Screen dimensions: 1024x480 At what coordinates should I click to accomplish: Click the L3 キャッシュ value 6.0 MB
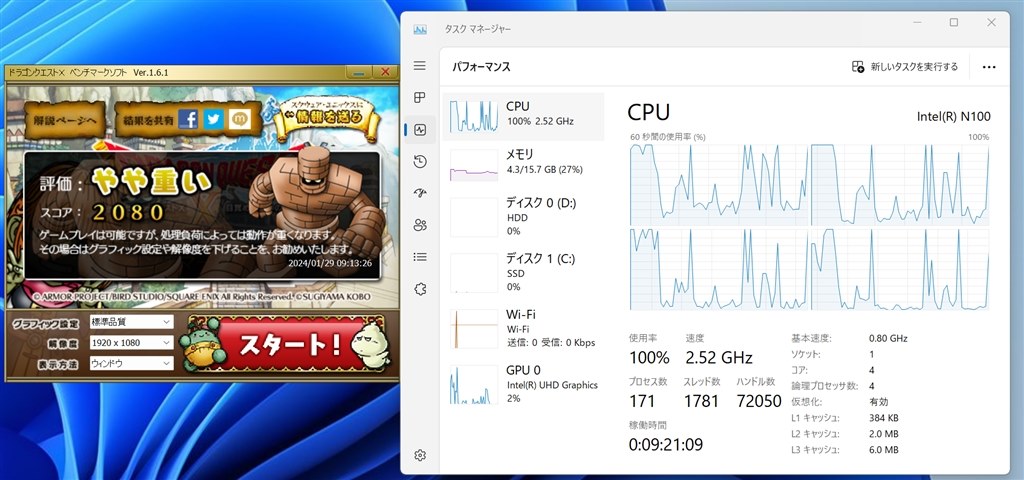884,450
